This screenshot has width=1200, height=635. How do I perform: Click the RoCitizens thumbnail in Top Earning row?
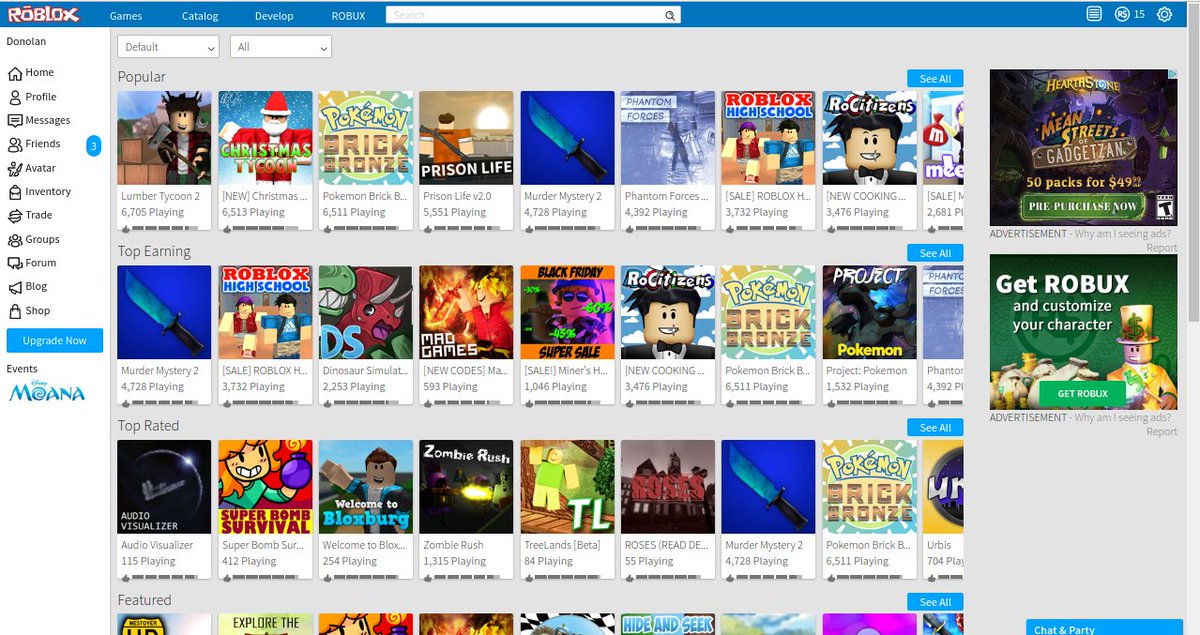tap(668, 312)
